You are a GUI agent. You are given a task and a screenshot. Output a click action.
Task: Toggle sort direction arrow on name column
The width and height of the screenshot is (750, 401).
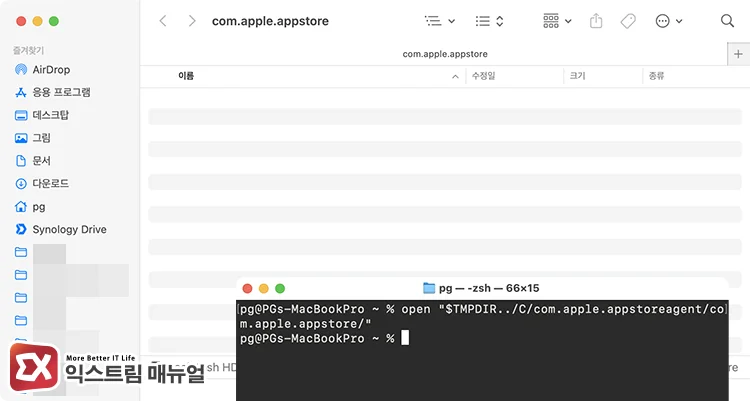click(x=455, y=77)
